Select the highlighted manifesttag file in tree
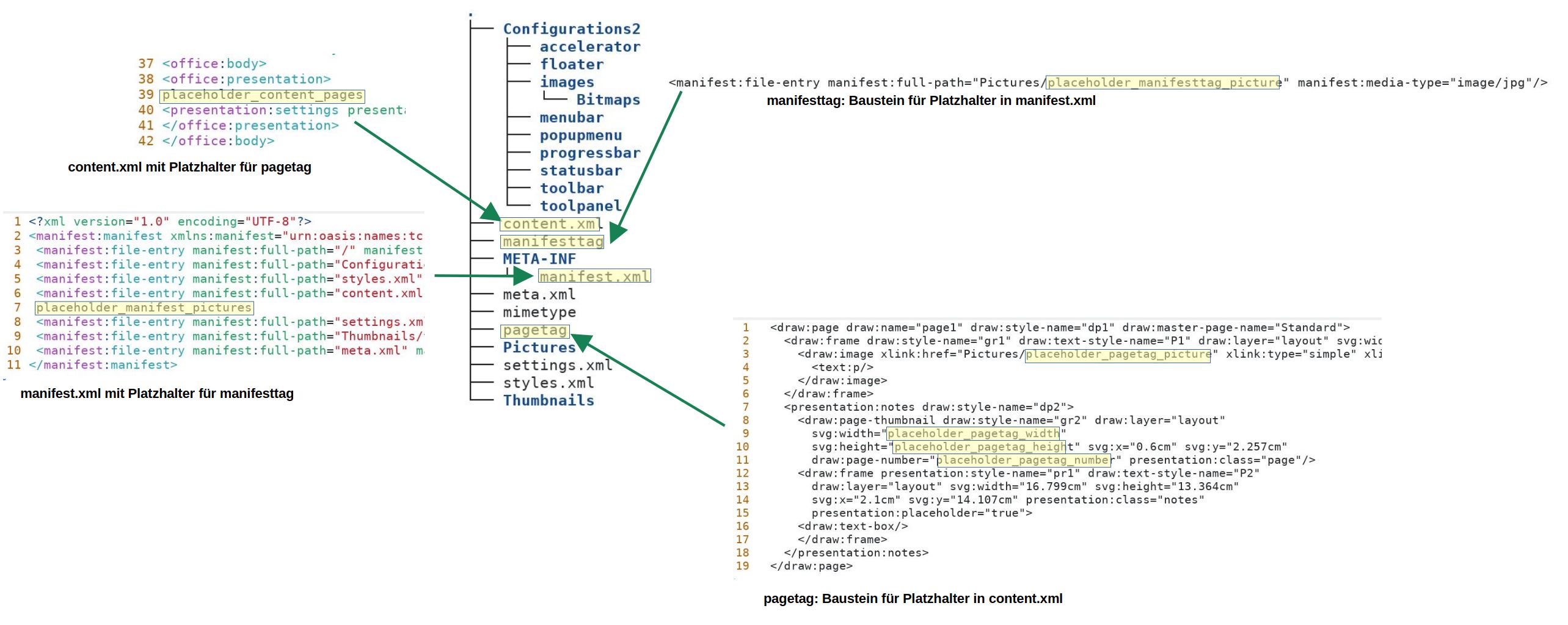This screenshot has width=1568, height=625. [x=552, y=242]
